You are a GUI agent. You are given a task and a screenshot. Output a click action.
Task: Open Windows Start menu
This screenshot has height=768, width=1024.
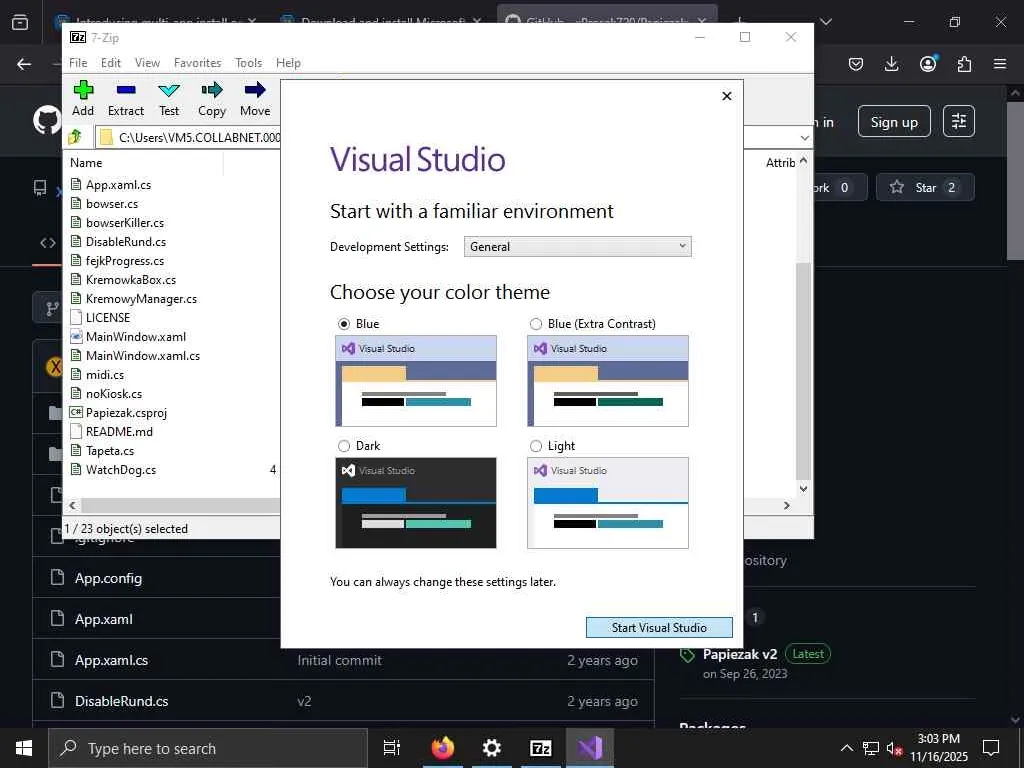click(24, 748)
